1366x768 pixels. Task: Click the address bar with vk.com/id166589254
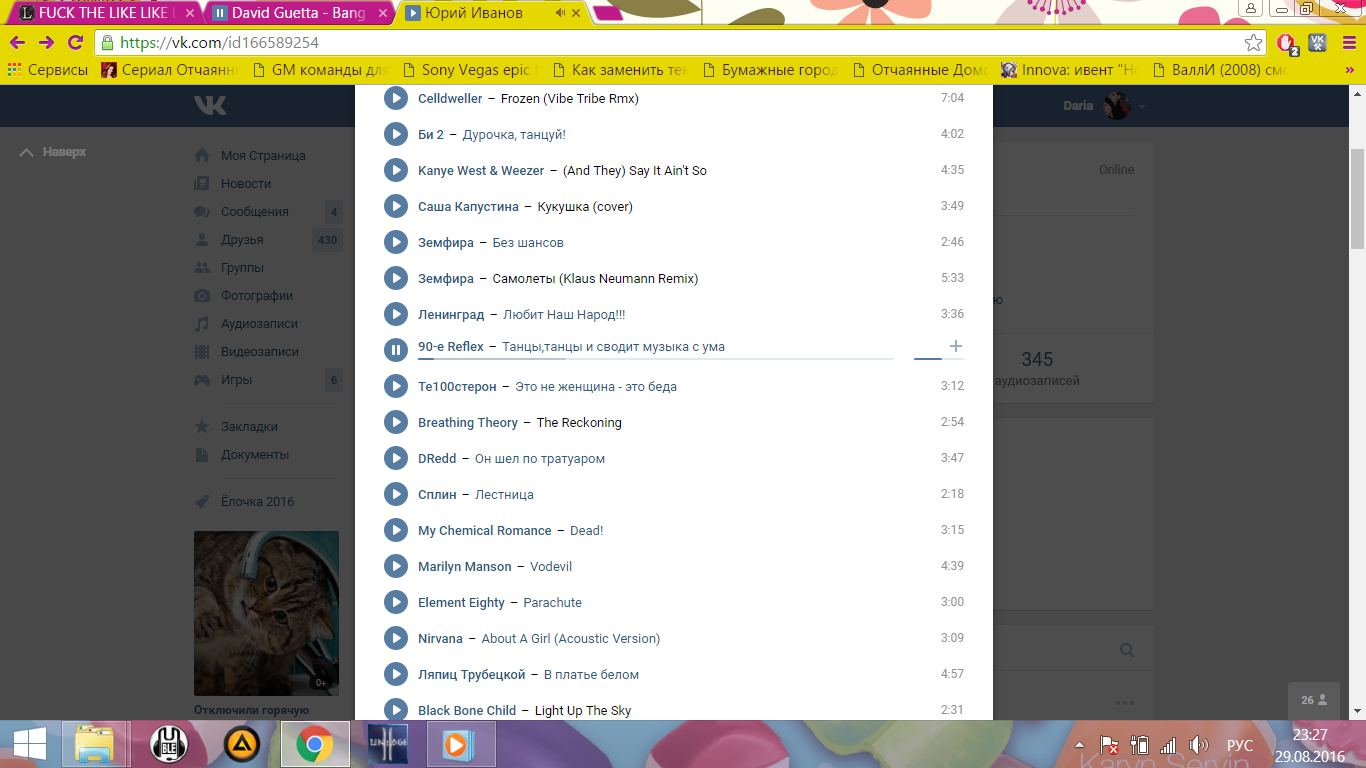pyautogui.click(x=680, y=43)
